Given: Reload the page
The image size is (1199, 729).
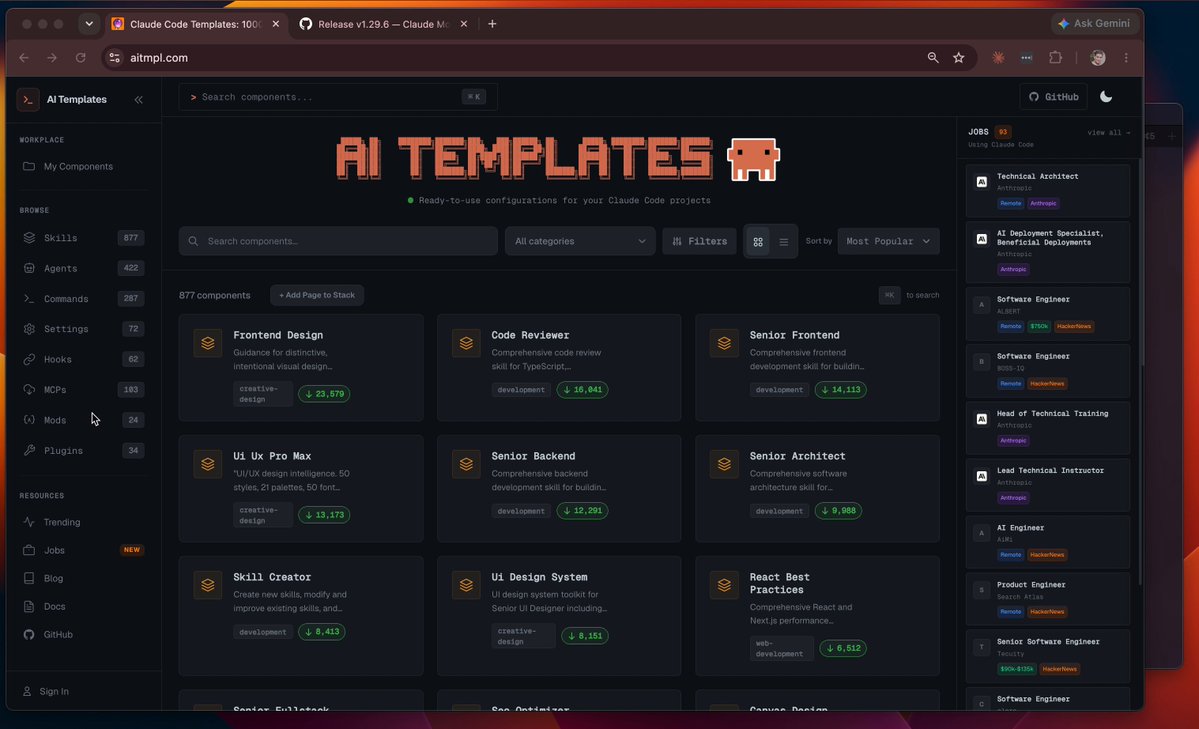Looking at the screenshot, I should pos(80,57).
